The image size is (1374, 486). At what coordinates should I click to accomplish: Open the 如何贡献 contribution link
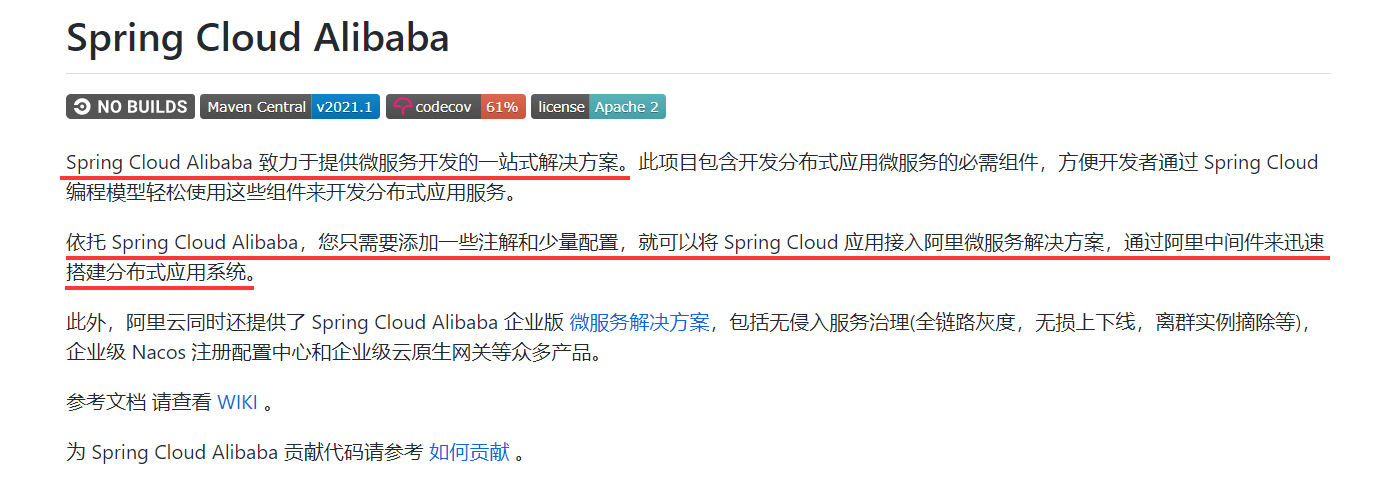pyautogui.click(x=469, y=452)
